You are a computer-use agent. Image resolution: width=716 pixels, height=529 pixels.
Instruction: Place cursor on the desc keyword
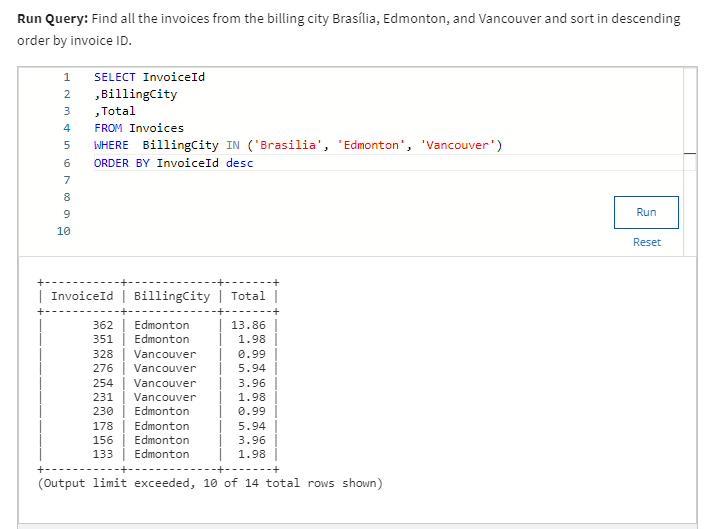pyautogui.click(x=239, y=163)
